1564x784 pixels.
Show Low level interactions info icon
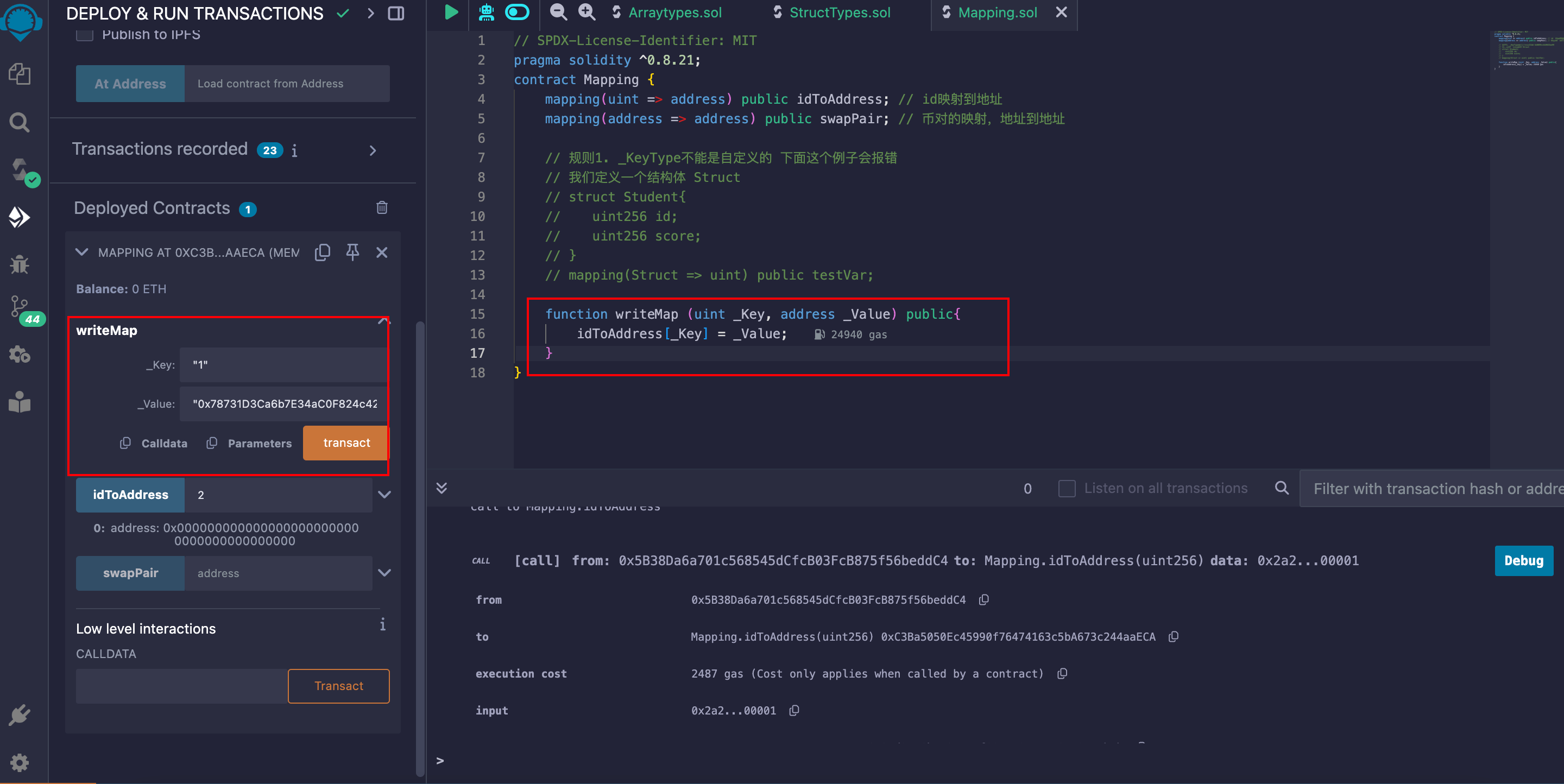(x=382, y=624)
